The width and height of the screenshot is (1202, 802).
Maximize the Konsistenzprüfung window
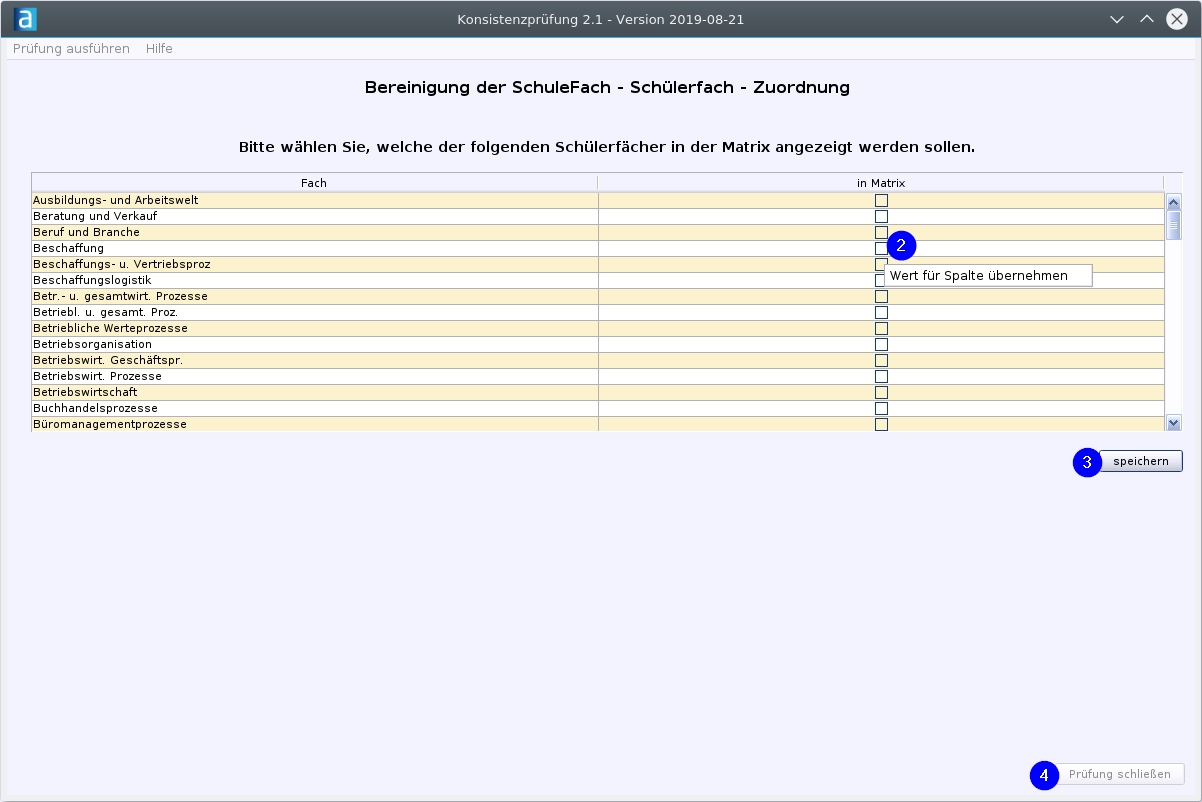[1147, 19]
